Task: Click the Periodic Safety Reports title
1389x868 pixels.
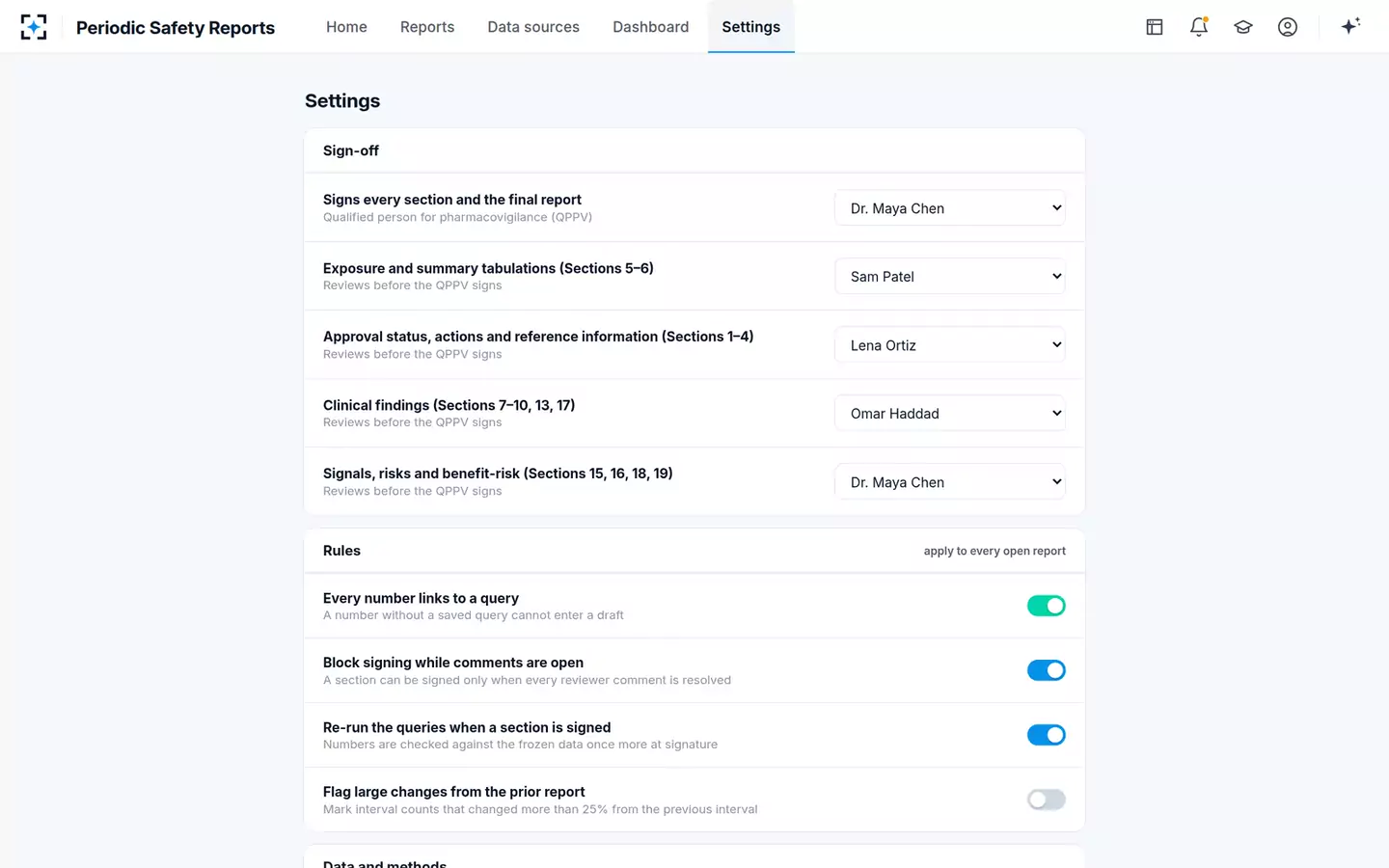Action: click(176, 28)
